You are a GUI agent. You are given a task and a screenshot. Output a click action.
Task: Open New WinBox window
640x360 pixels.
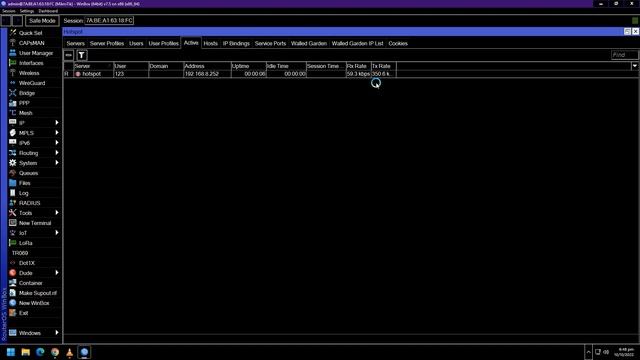[x=34, y=303]
